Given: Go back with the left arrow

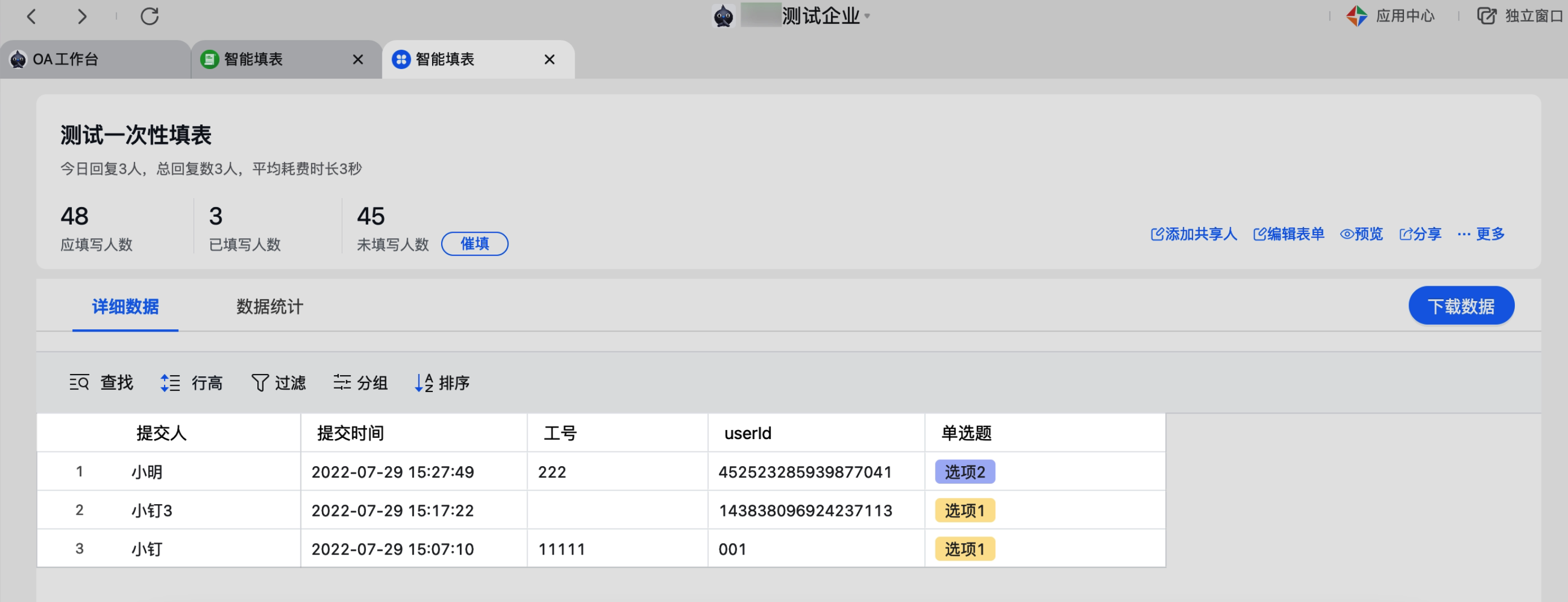Looking at the screenshot, I should pyautogui.click(x=32, y=16).
